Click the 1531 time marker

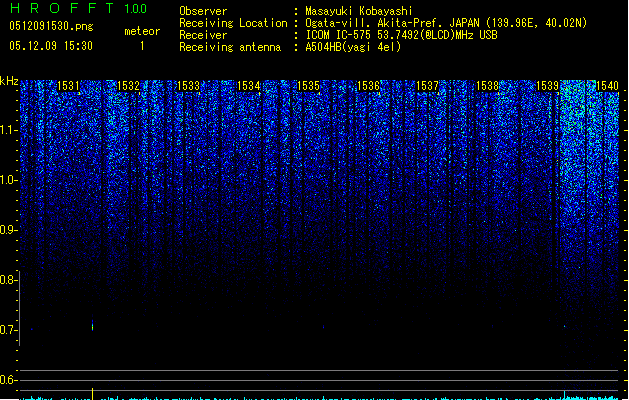tap(68, 86)
